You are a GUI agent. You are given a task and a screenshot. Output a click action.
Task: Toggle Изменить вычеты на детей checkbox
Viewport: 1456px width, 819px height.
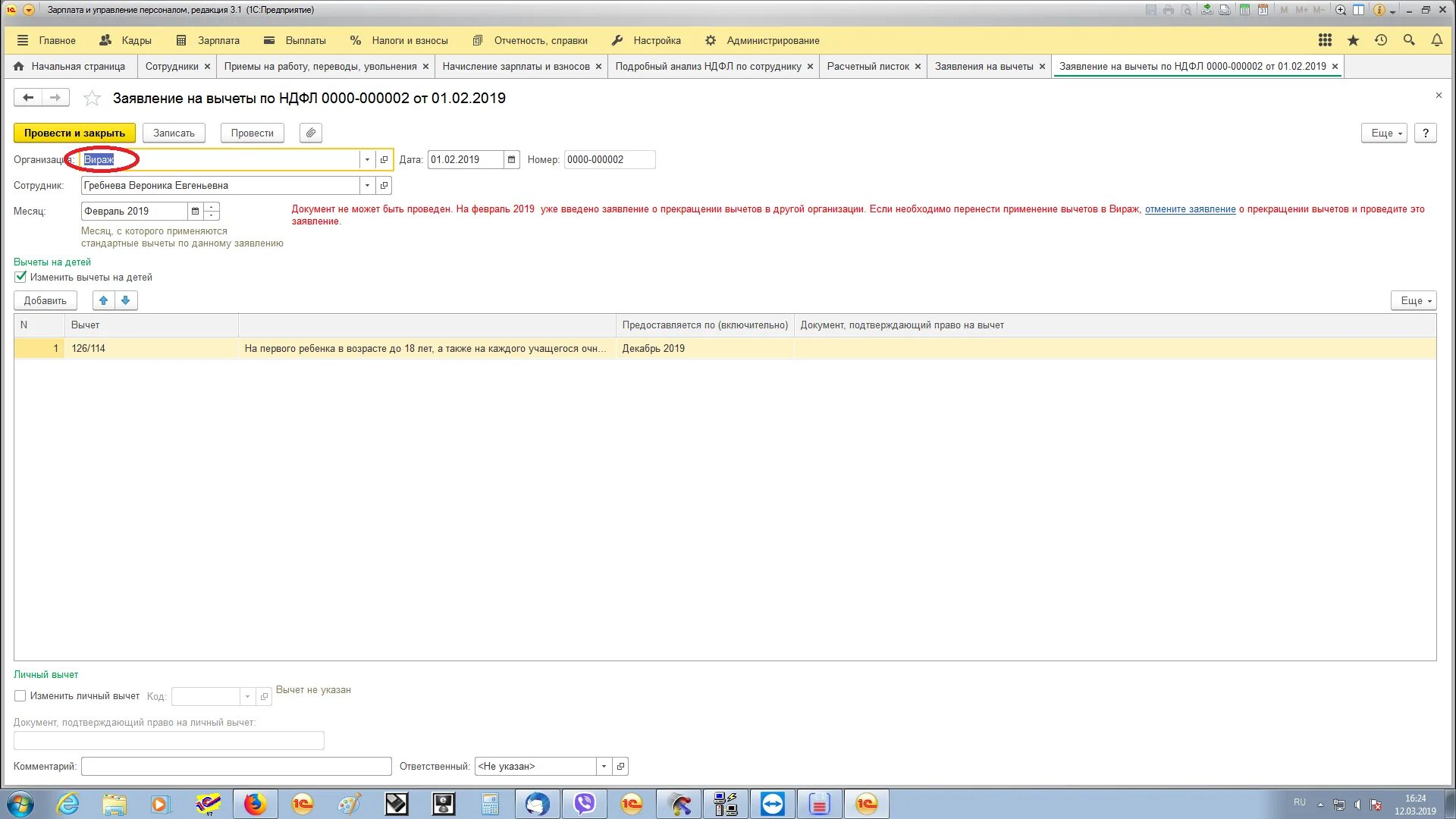click(x=20, y=278)
